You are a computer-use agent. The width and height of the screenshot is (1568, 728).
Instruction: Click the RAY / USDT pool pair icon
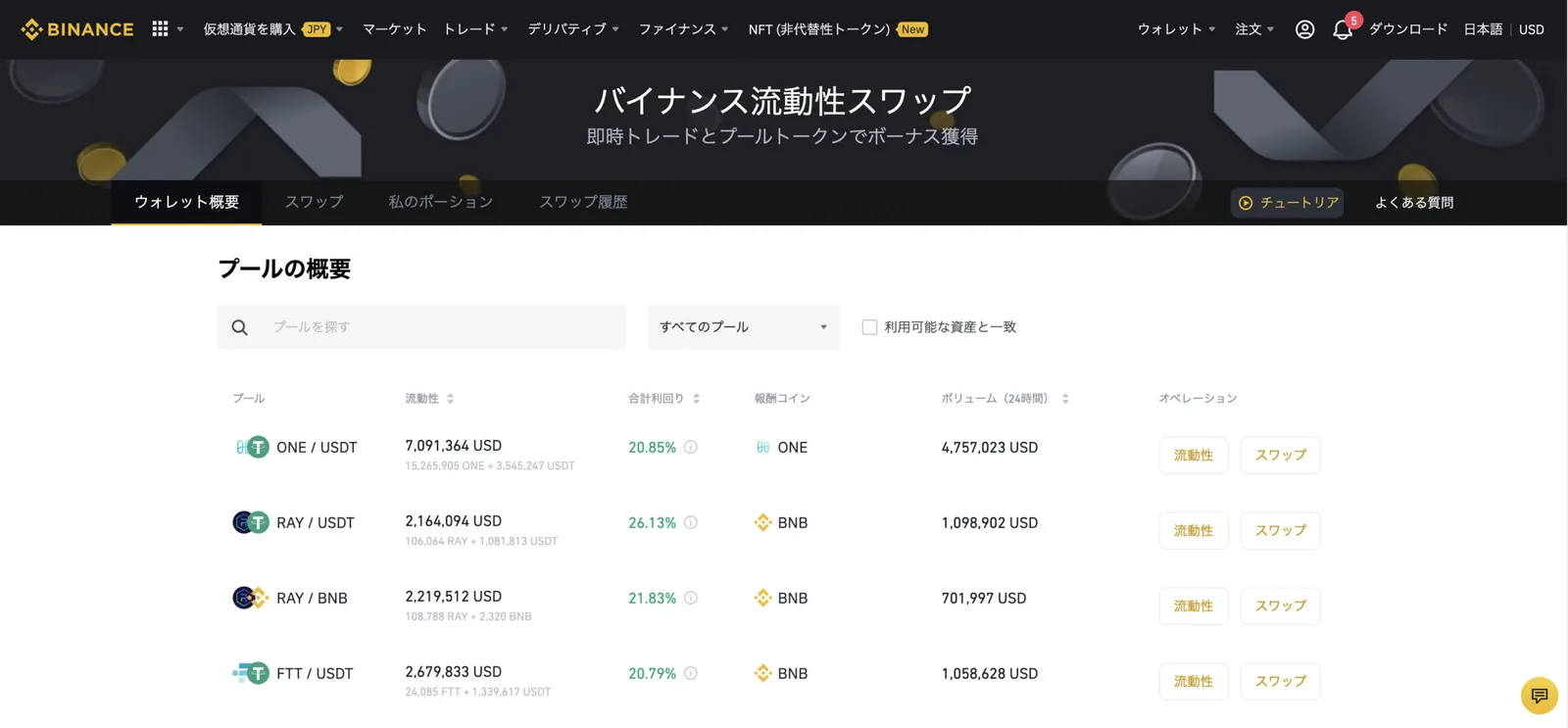pyautogui.click(x=251, y=523)
